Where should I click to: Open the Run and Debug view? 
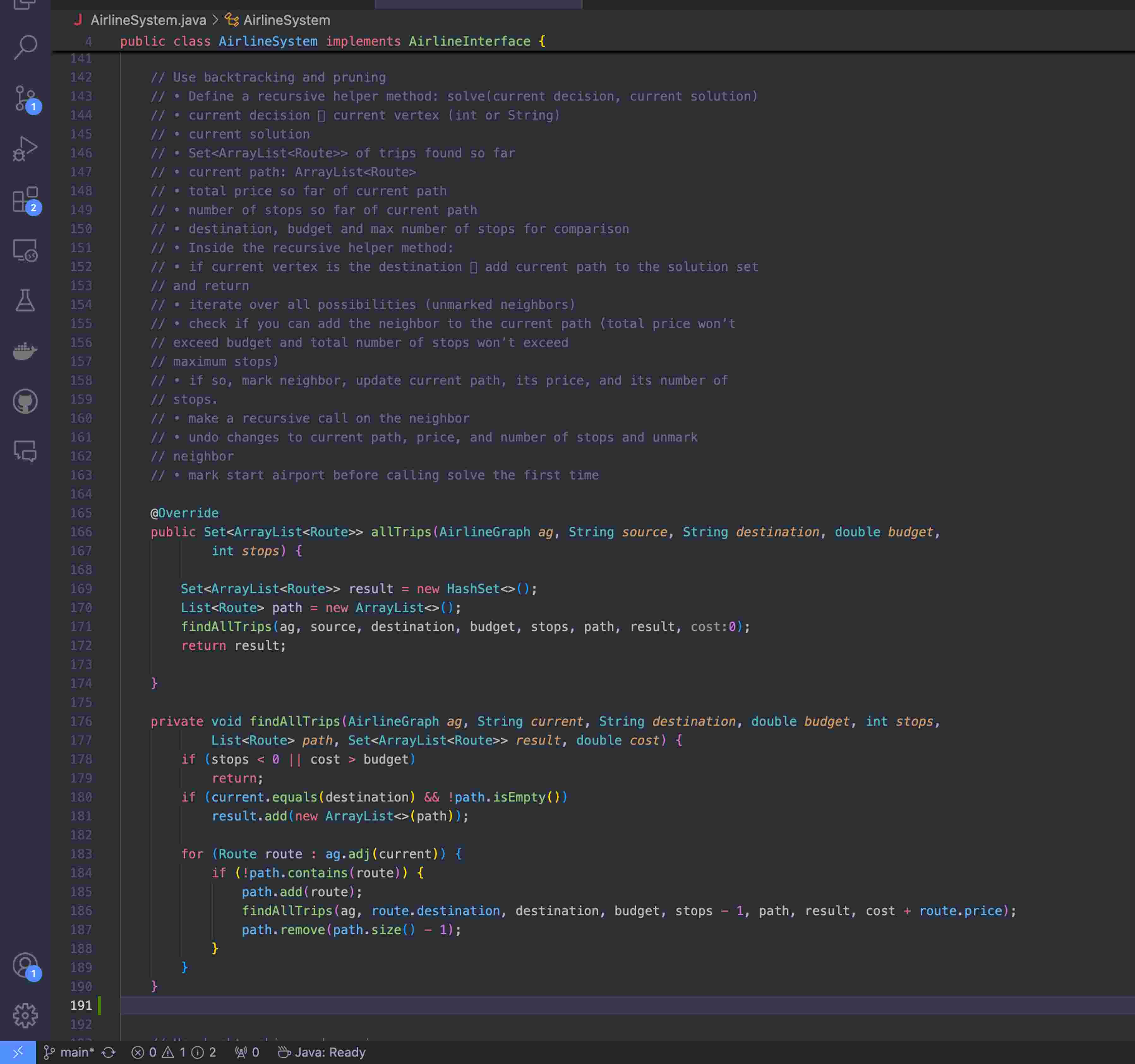pyautogui.click(x=25, y=148)
